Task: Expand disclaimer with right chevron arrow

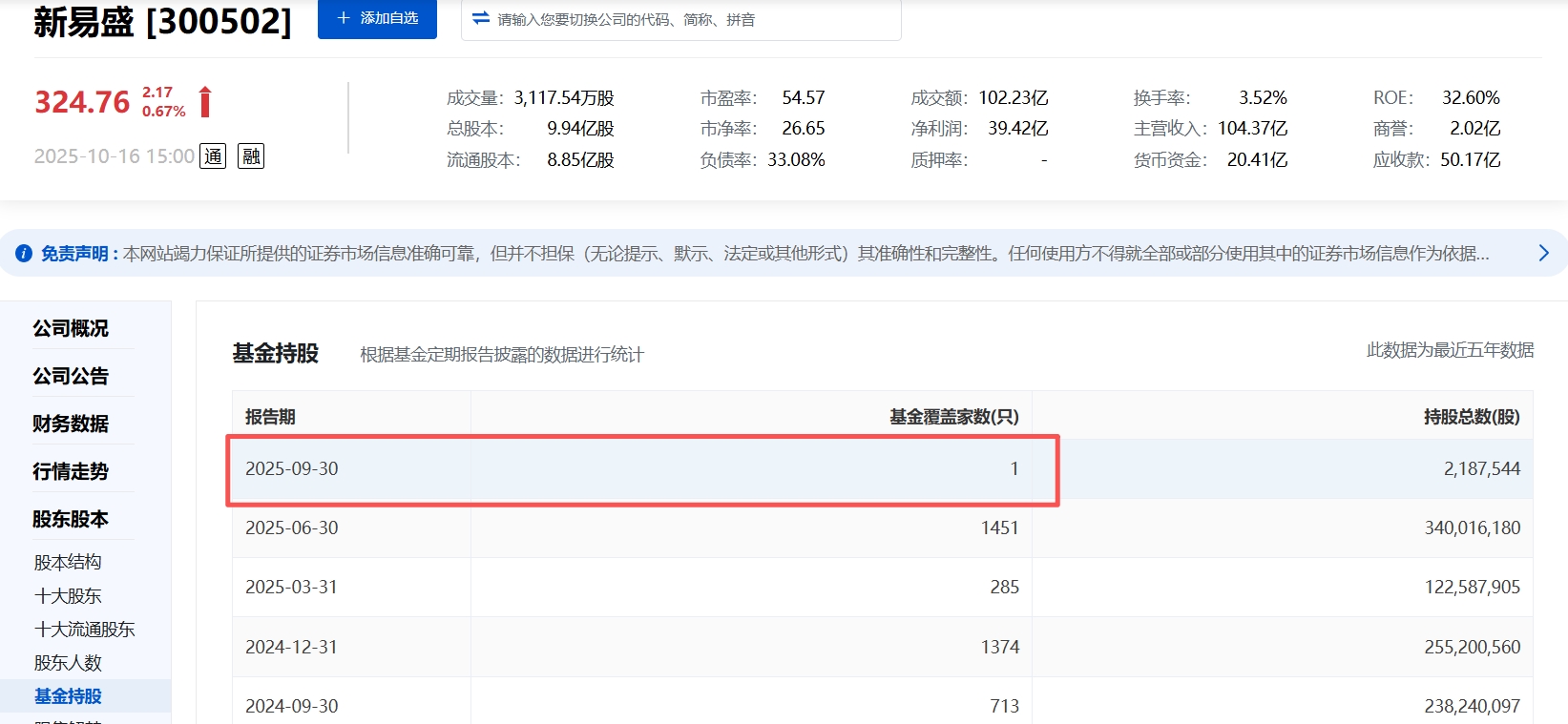Action: click(x=1543, y=253)
